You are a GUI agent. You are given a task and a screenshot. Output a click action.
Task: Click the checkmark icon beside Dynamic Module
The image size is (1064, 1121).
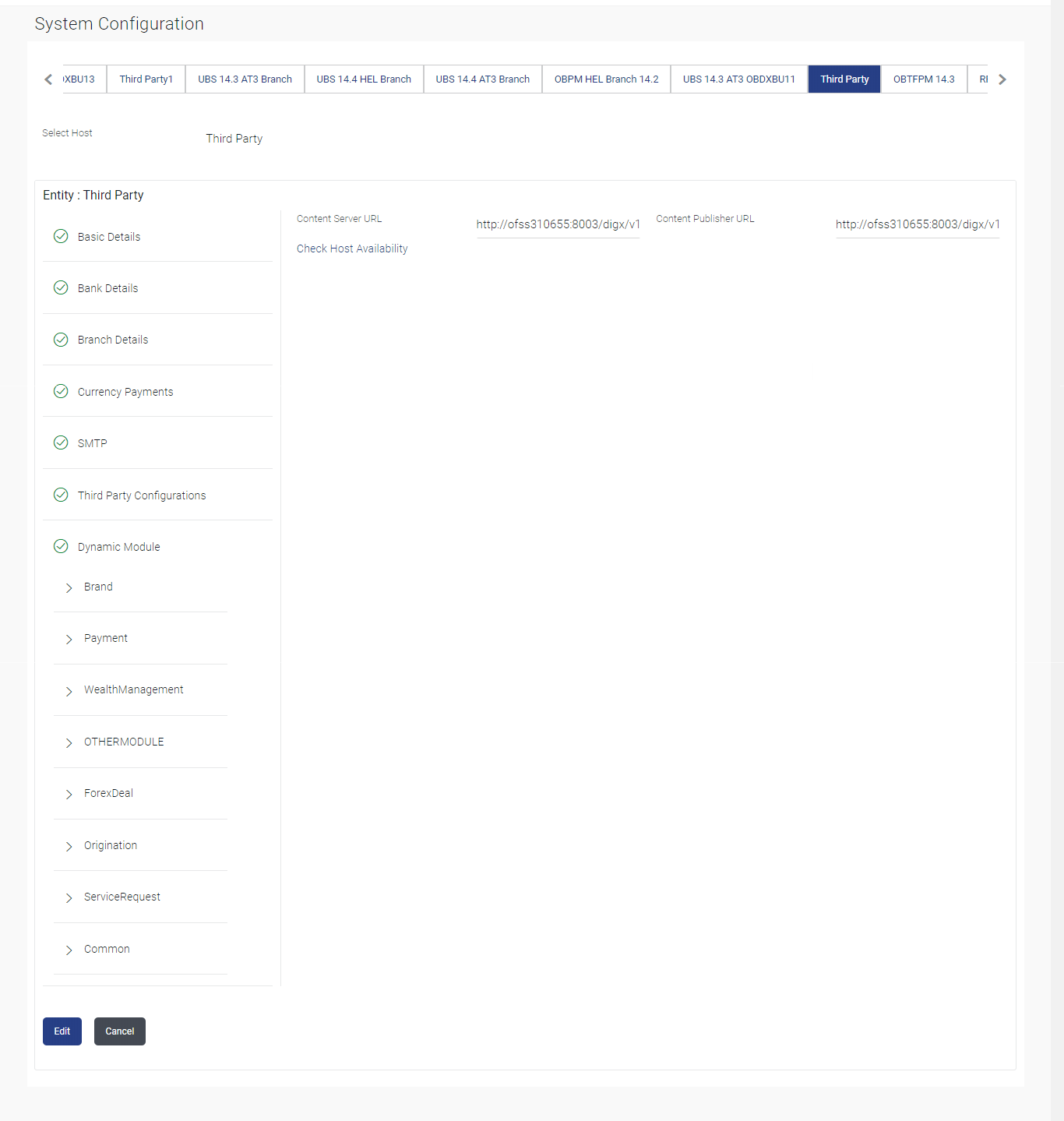pos(61,546)
